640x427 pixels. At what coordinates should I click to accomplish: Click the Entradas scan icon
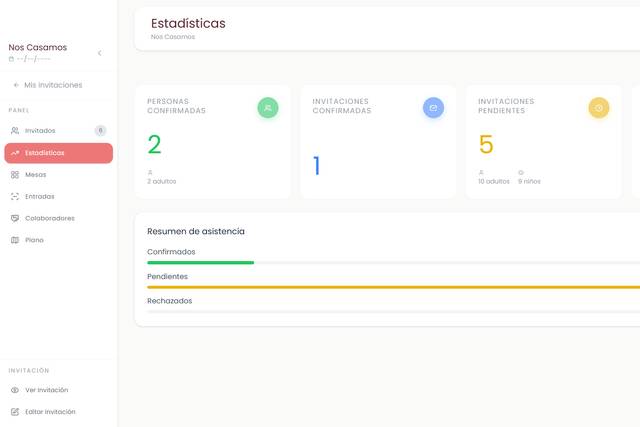tap(15, 196)
